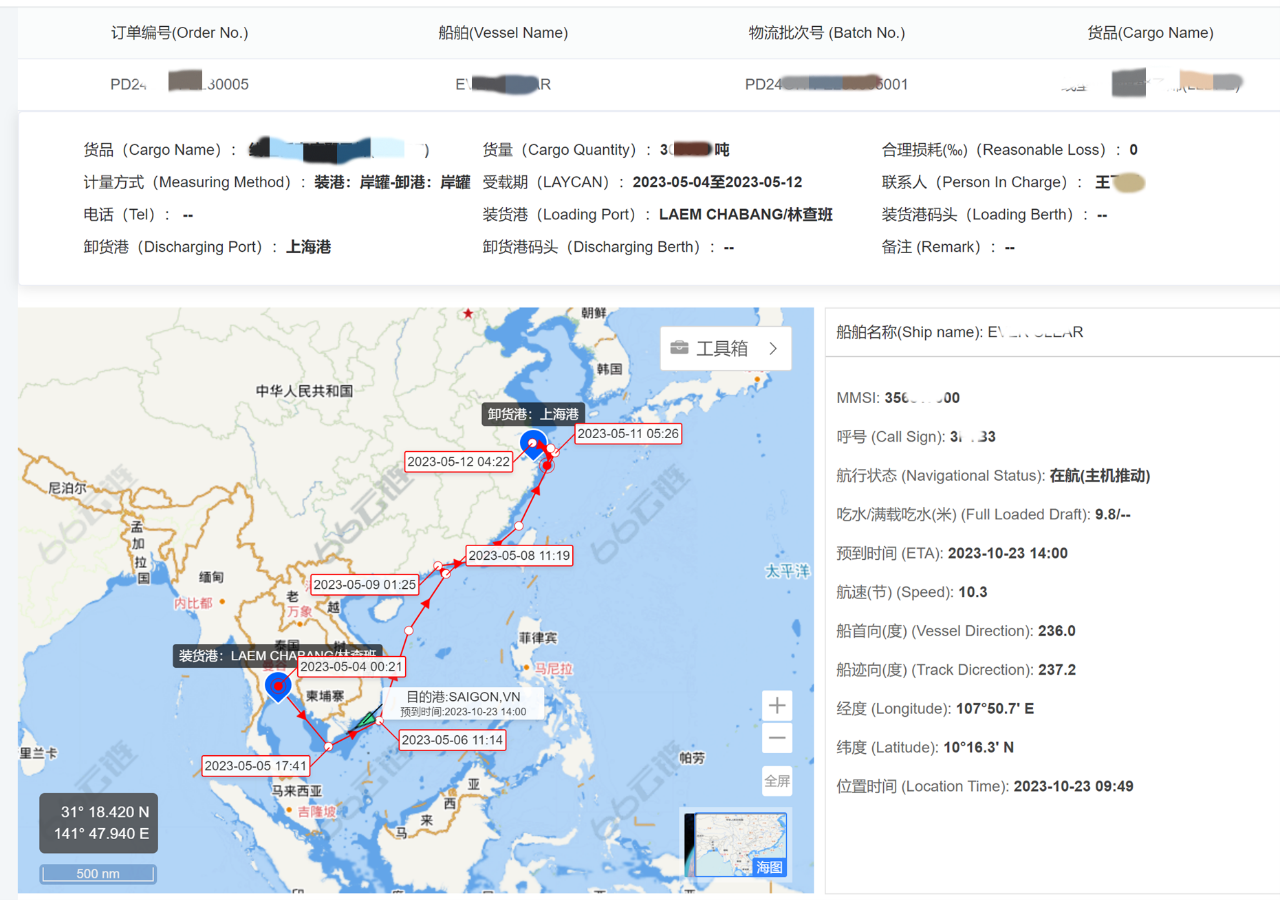Click the blue Laem Chabang loading port pin

pyautogui.click(x=277, y=685)
